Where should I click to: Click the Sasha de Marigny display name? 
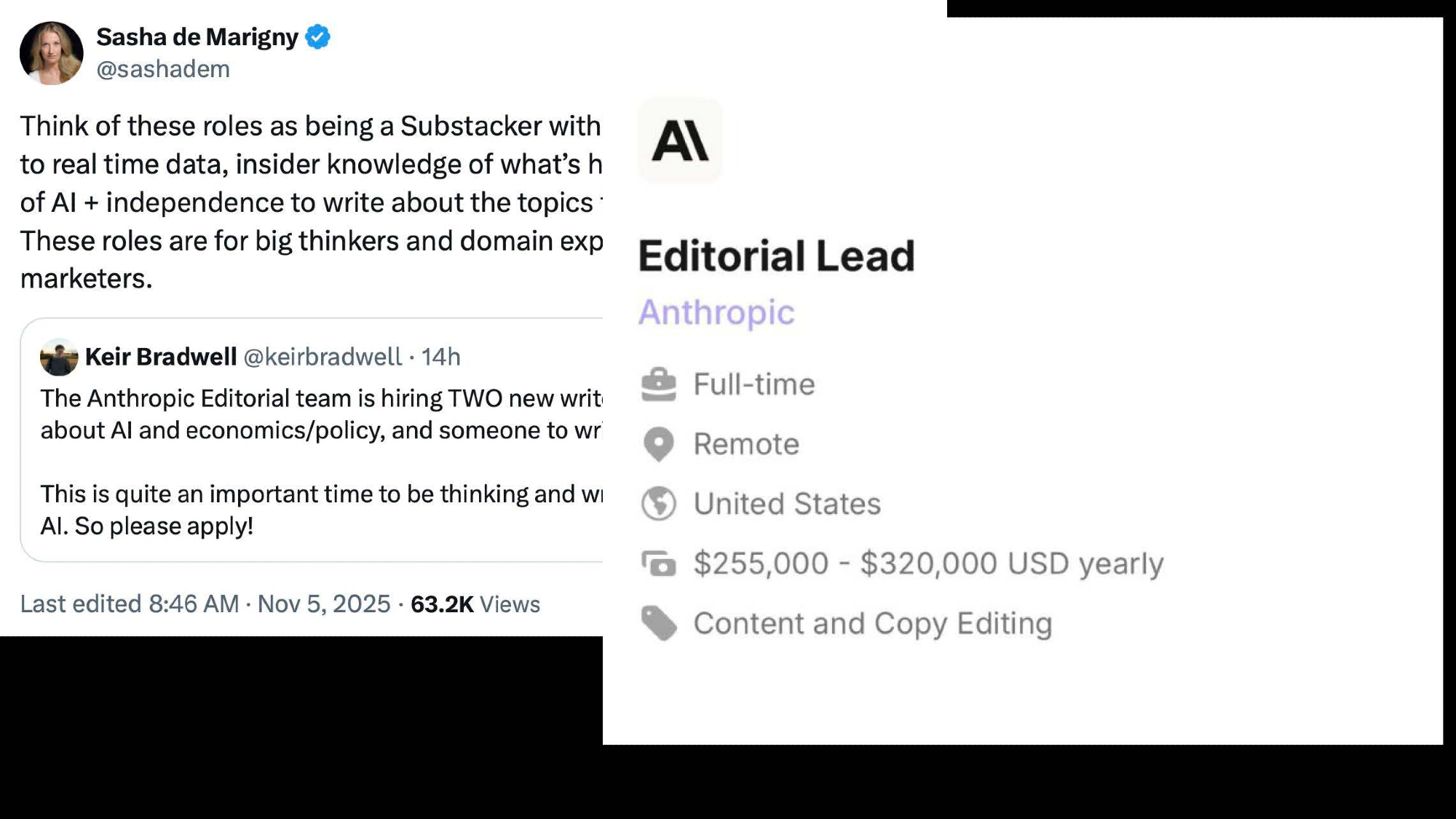tap(197, 36)
